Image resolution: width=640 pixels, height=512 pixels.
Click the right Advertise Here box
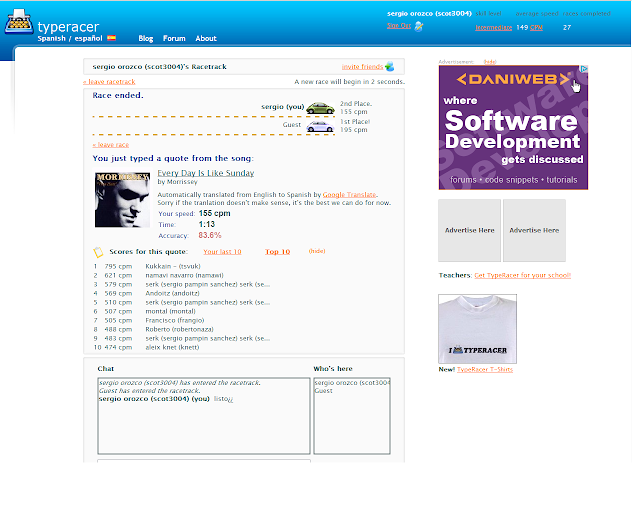coord(534,230)
